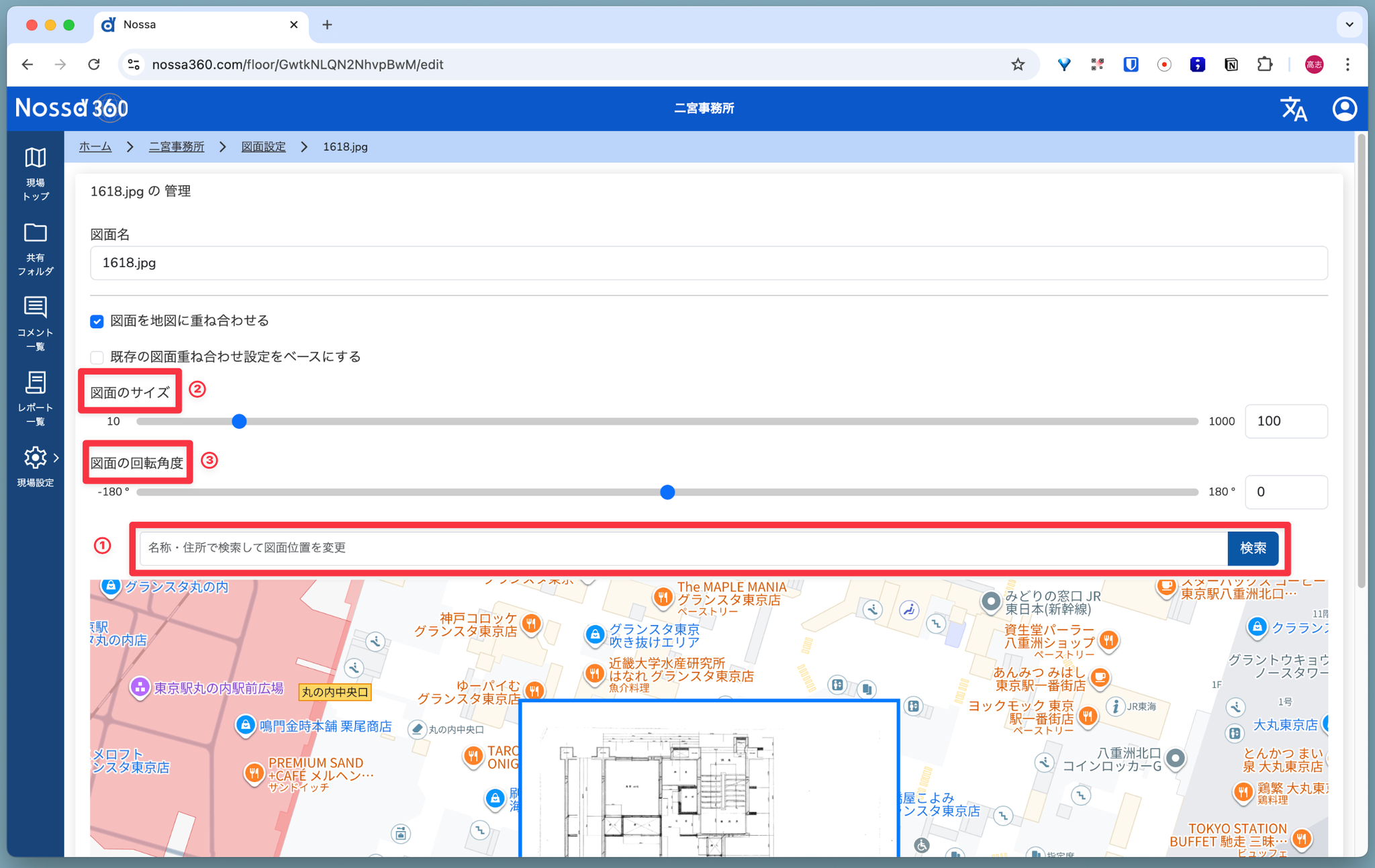Viewport: 1375px width, 868px height.
Task: Open the user account profile icon
Action: point(1344,109)
